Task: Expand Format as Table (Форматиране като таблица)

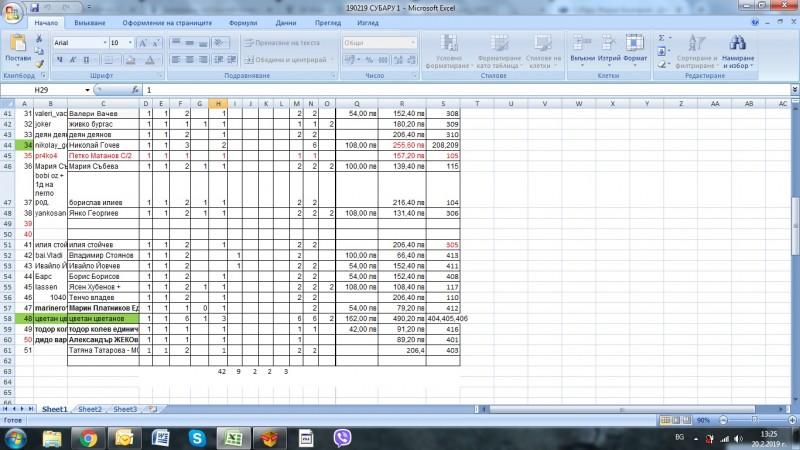Action: 499,52
